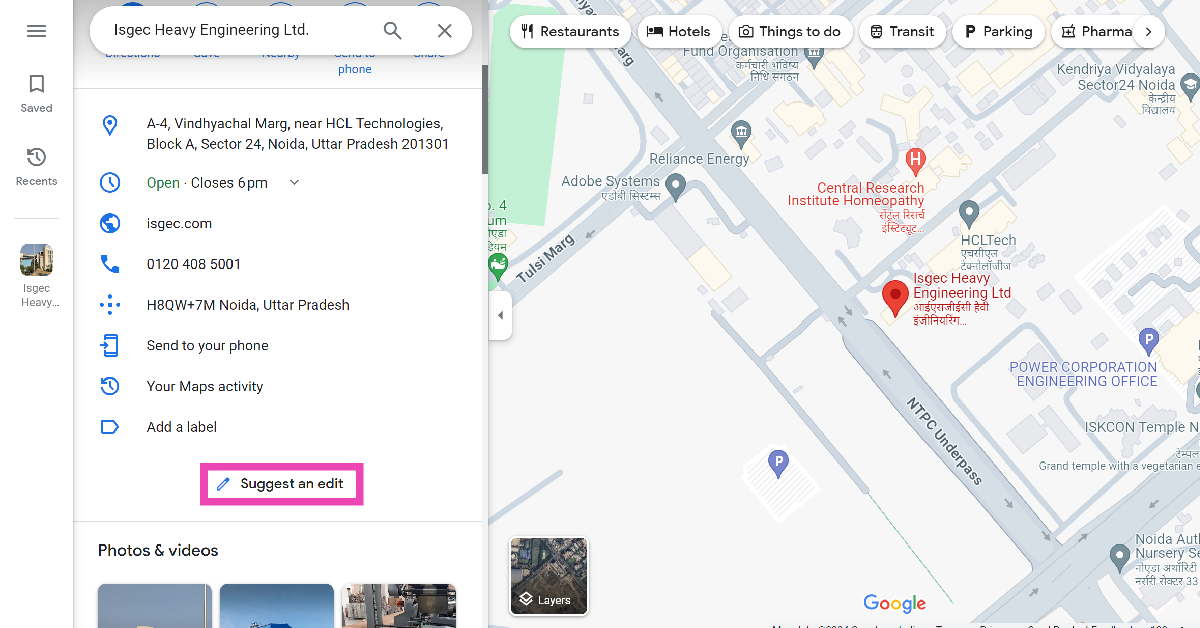Open the first photo thumbnail
This screenshot has width=1200, height=628.
pyautogui.click(x=155, y=606)
